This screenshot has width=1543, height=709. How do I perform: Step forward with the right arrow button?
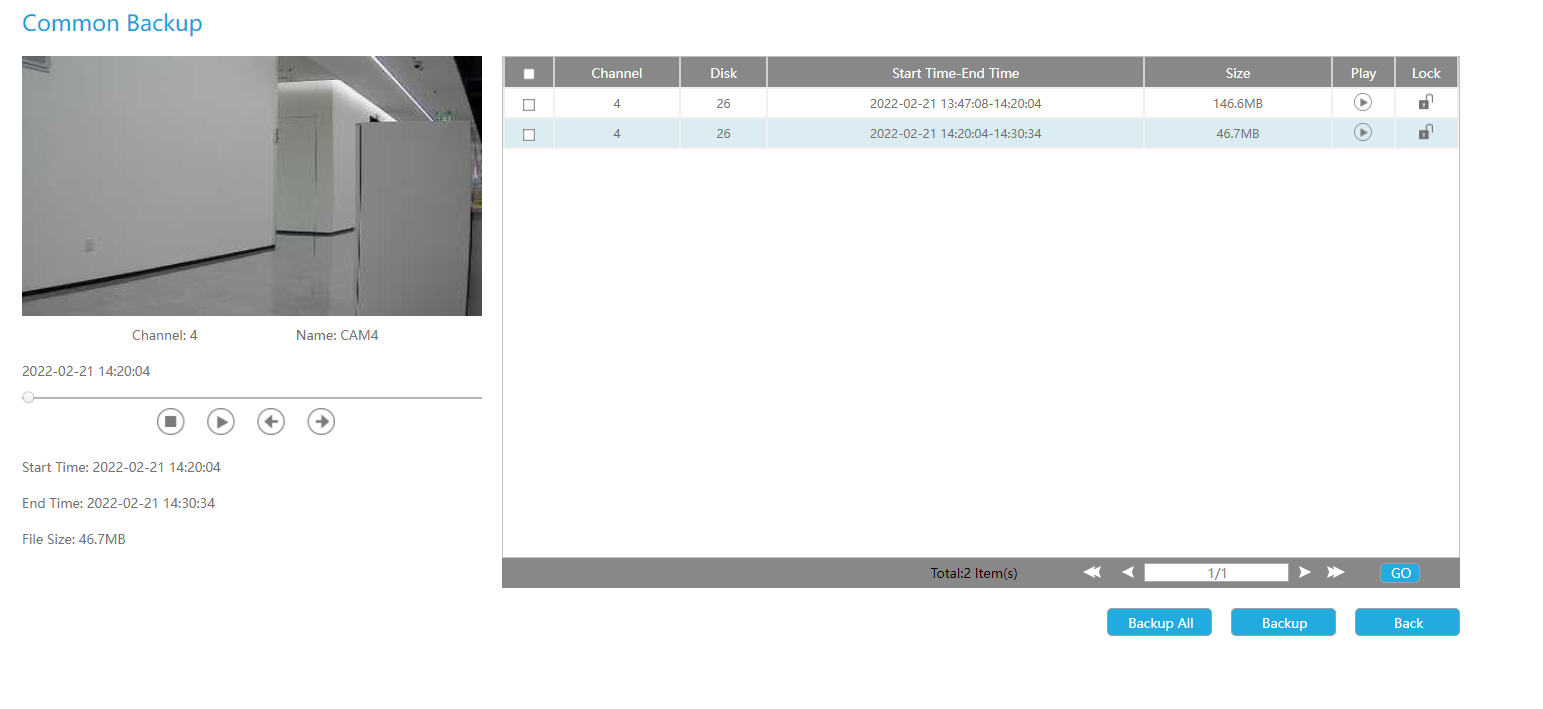tap(321, 422)
